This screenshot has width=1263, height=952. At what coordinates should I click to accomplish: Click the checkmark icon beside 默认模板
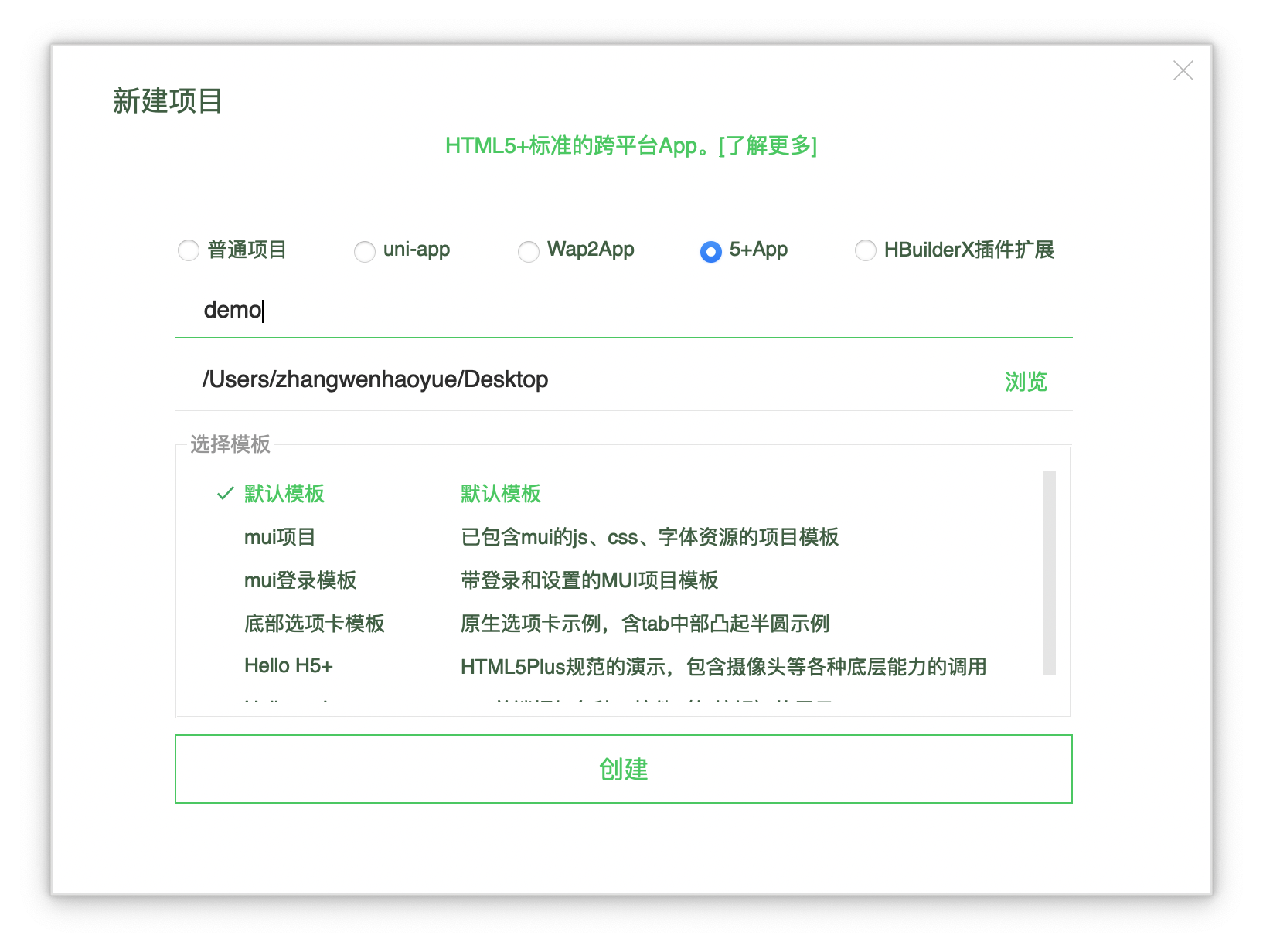[x=225, y=492]
